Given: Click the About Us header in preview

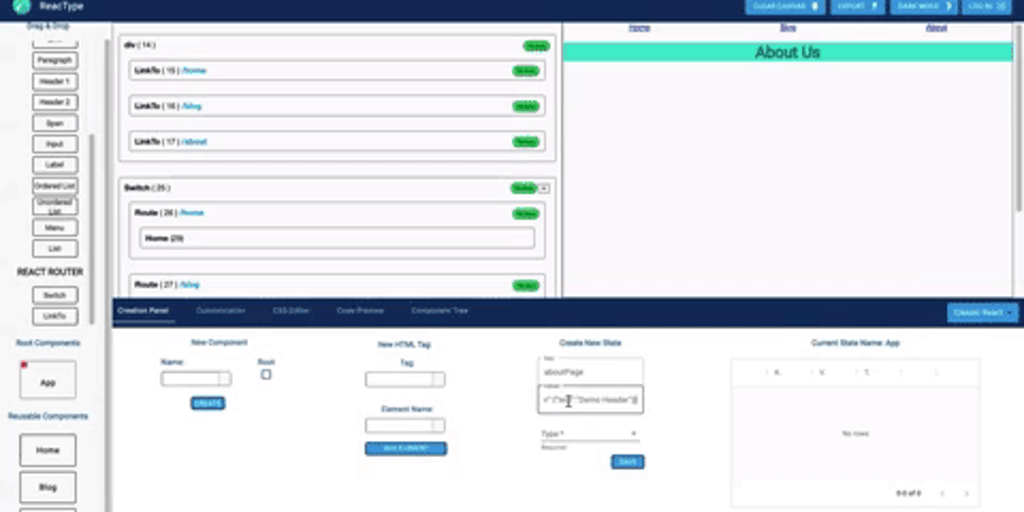Looking at the screenshot, I should coord(788,52).
